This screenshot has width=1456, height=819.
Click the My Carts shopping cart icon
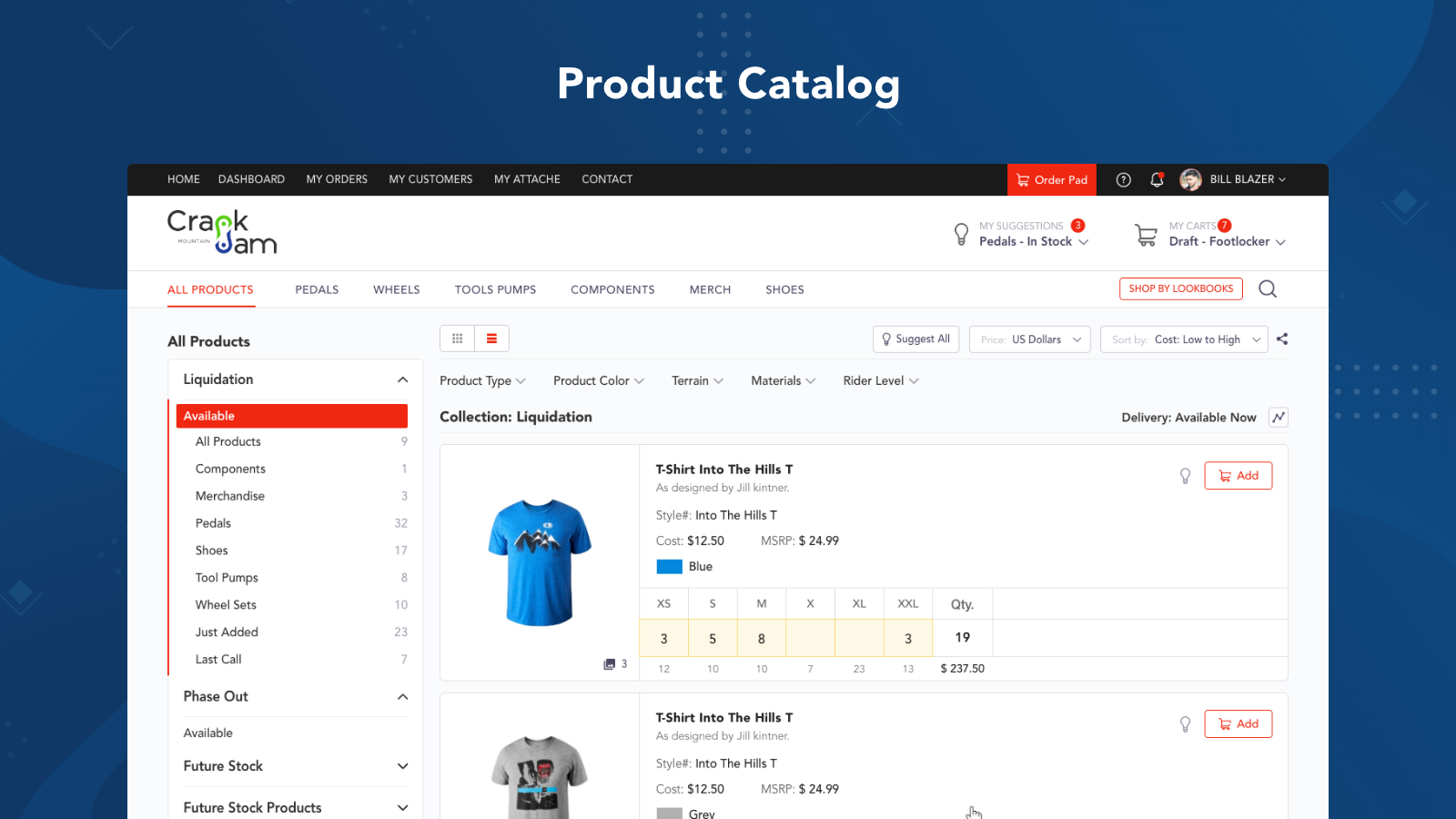click(x=1147, y=235)
